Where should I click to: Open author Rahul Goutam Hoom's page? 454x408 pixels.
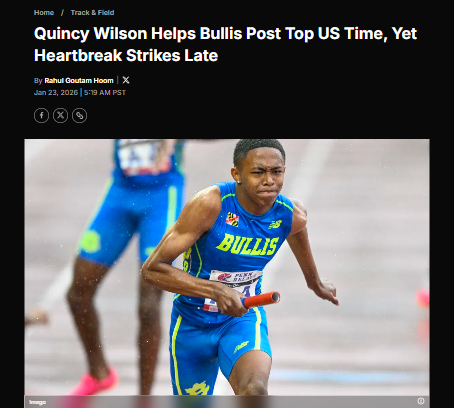pos(79,80)
